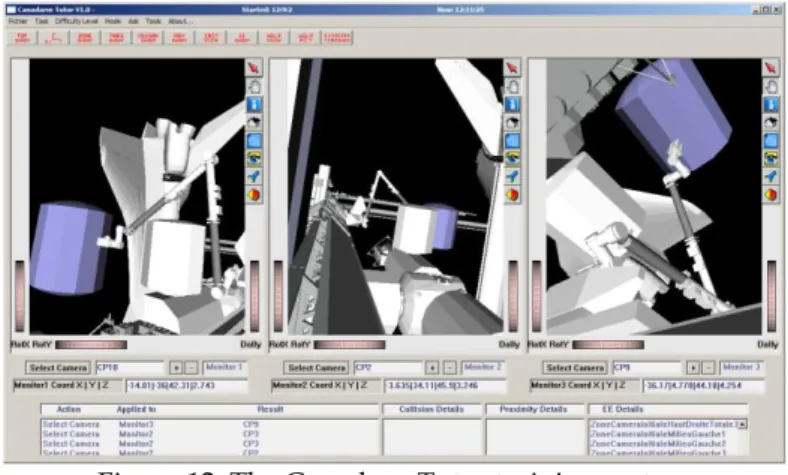Click the 'Applied to' column header
788x475 pixels.
[136, 409]
